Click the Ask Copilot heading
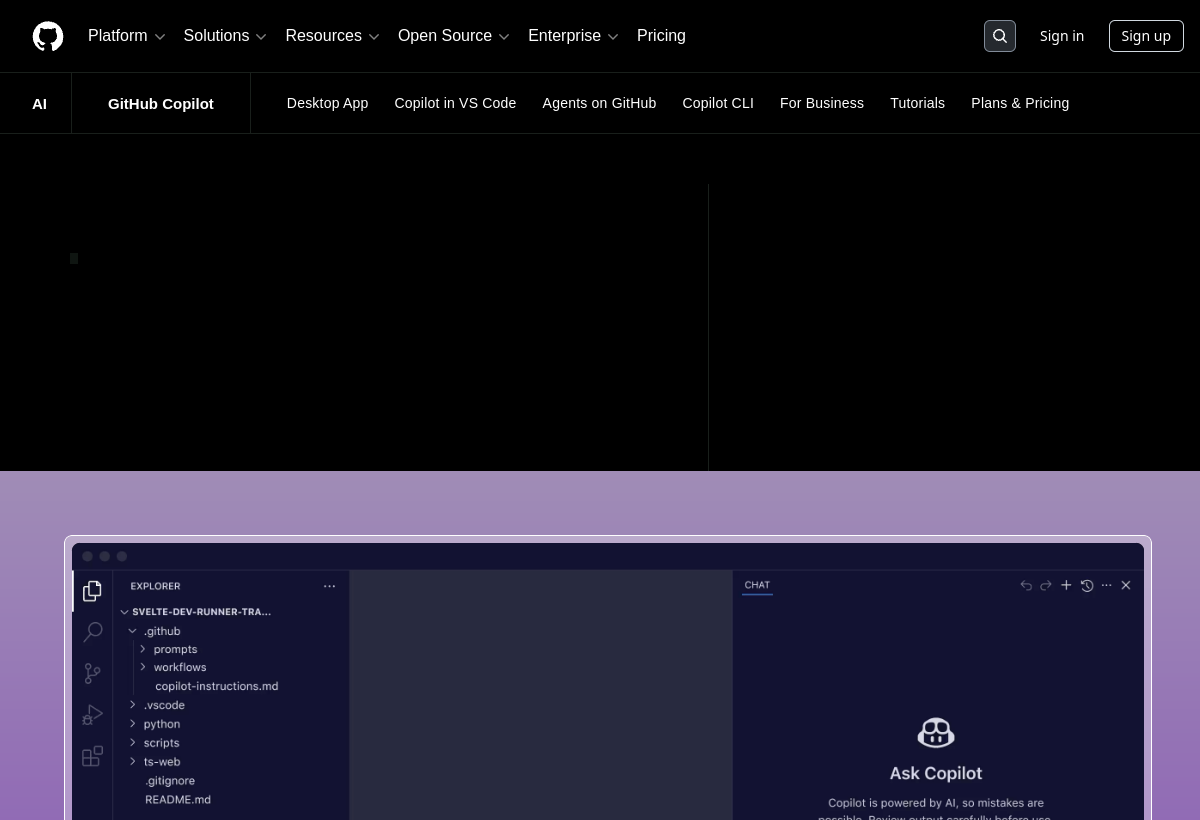This screenshot has width=1200, height=820. click(x=936, y=773)
